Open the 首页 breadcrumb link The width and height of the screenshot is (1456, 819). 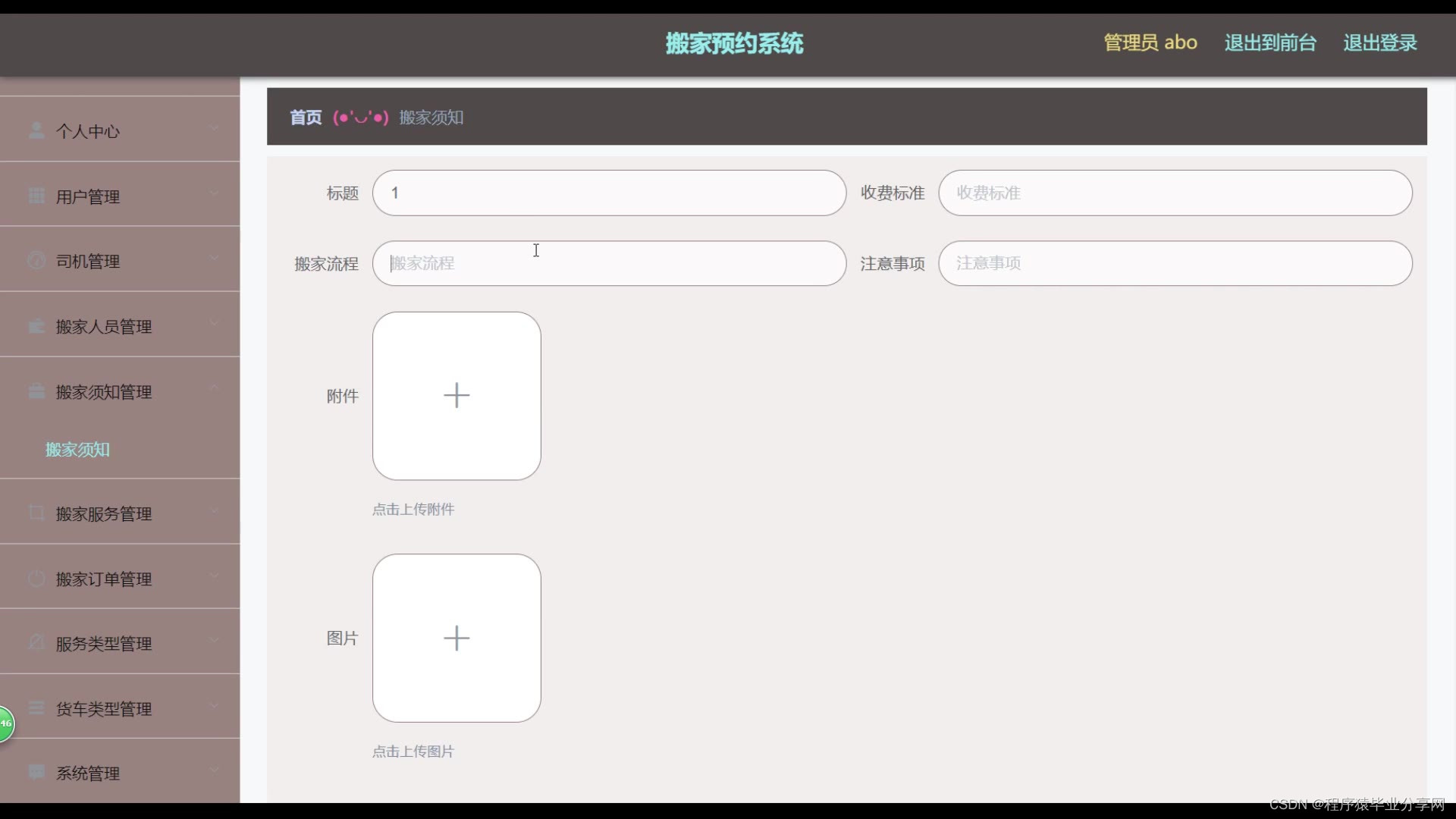pyautogui.click(x=306, y=118)
